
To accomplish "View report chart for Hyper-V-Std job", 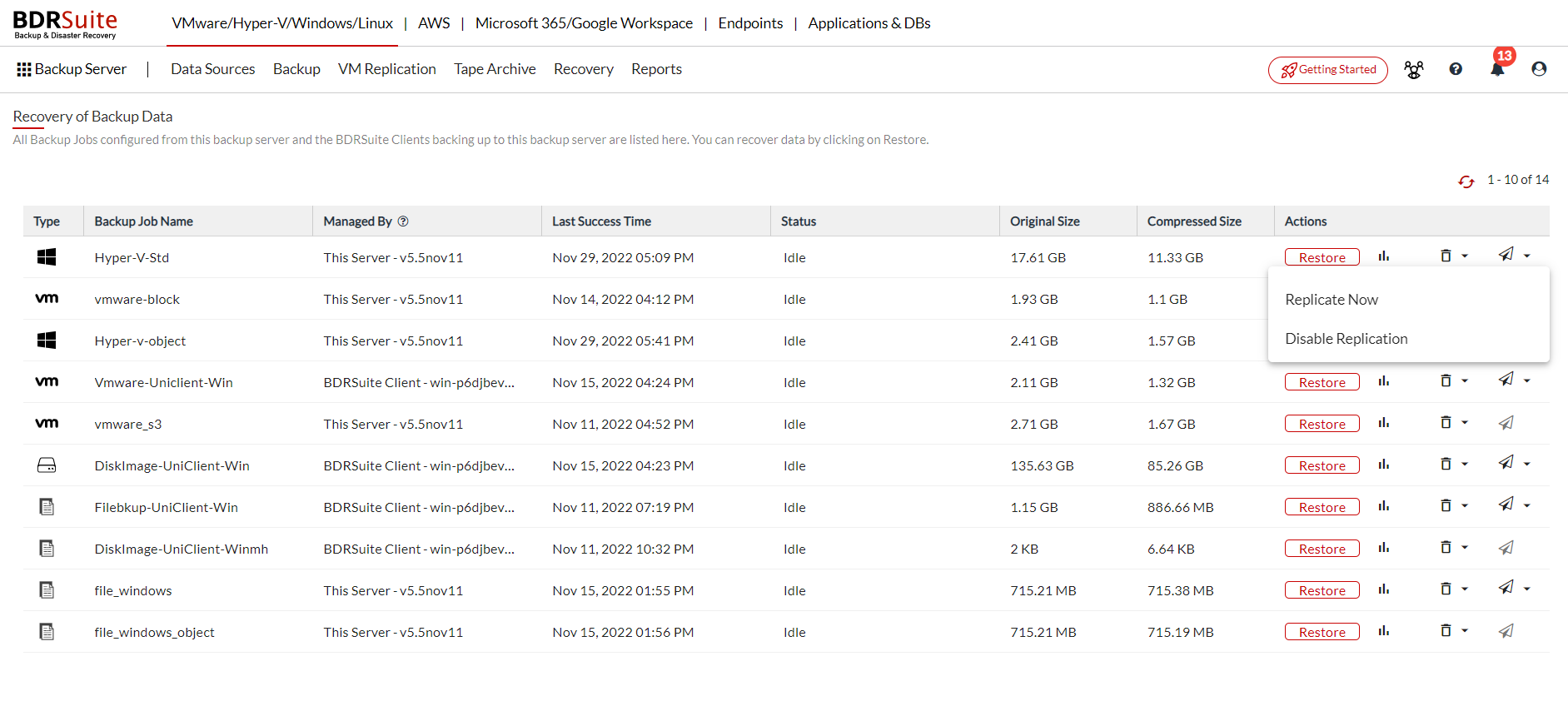I will point(1384,256).
